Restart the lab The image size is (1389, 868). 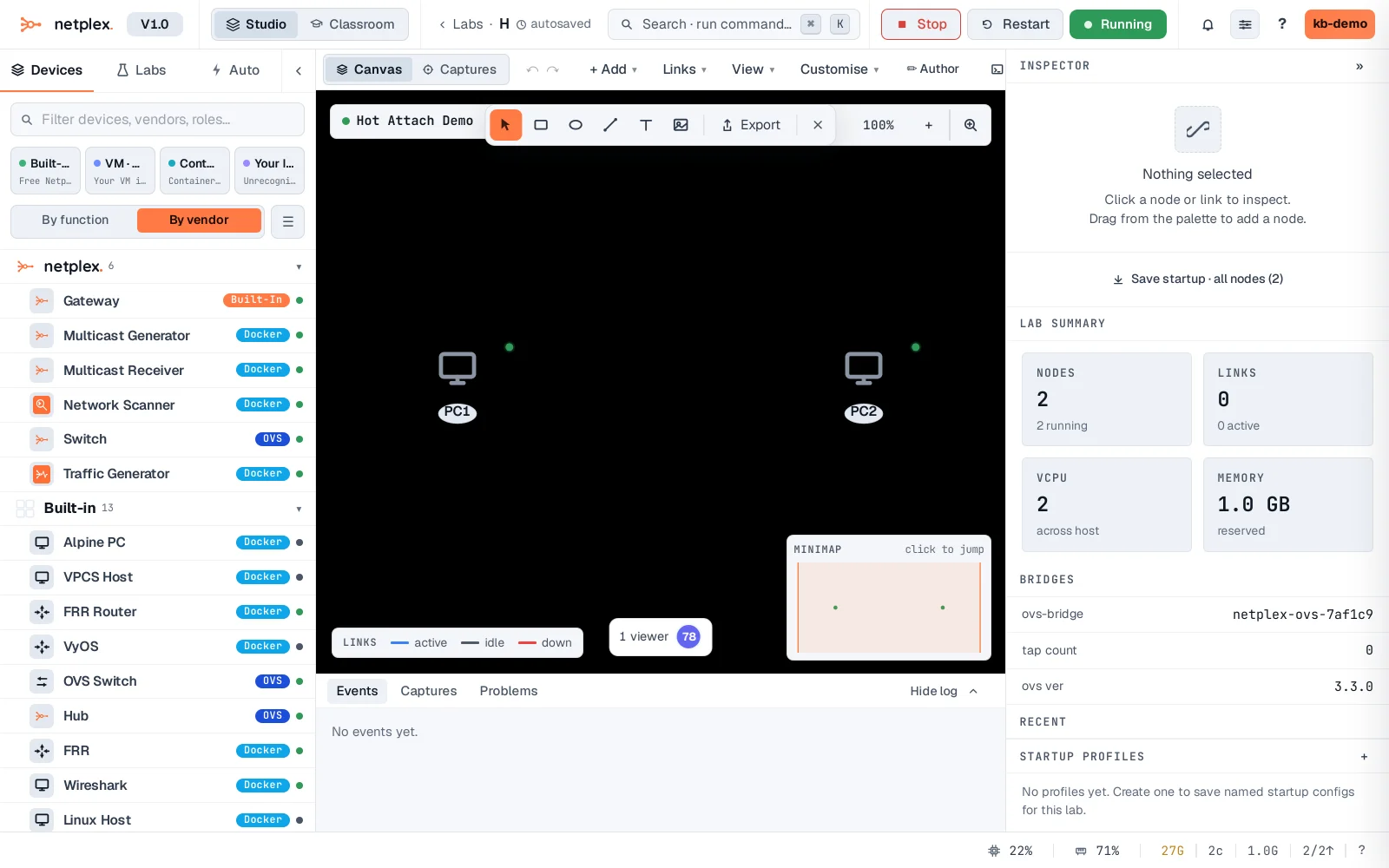click(1015, 24)
